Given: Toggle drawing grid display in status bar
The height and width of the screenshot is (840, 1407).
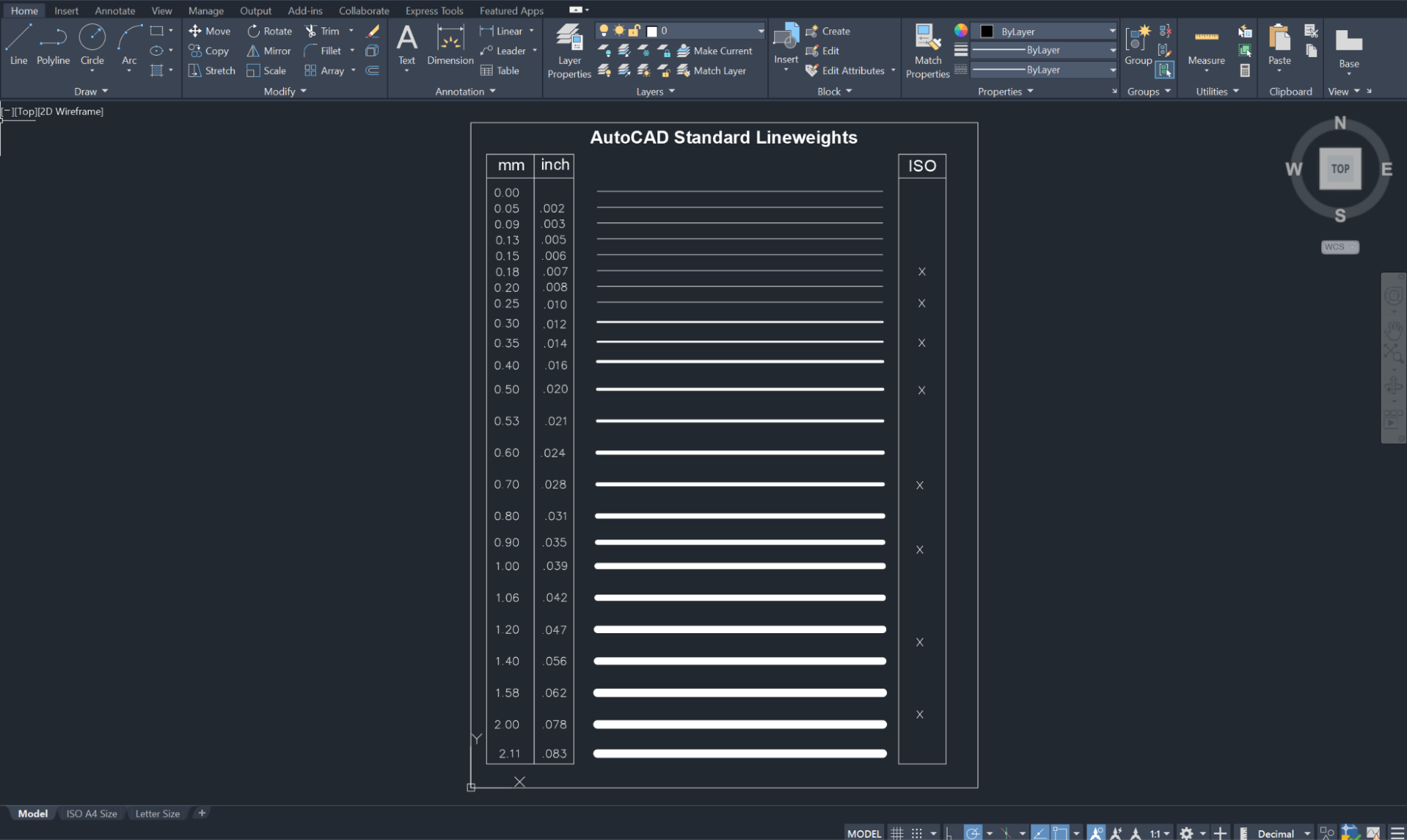Looking at the screenshot, I should point(897,833).
